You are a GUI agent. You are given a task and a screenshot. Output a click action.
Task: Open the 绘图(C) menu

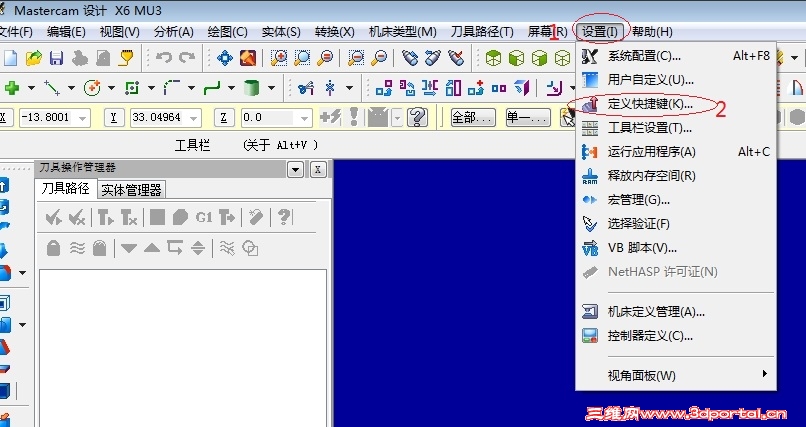tap(227, 32)
